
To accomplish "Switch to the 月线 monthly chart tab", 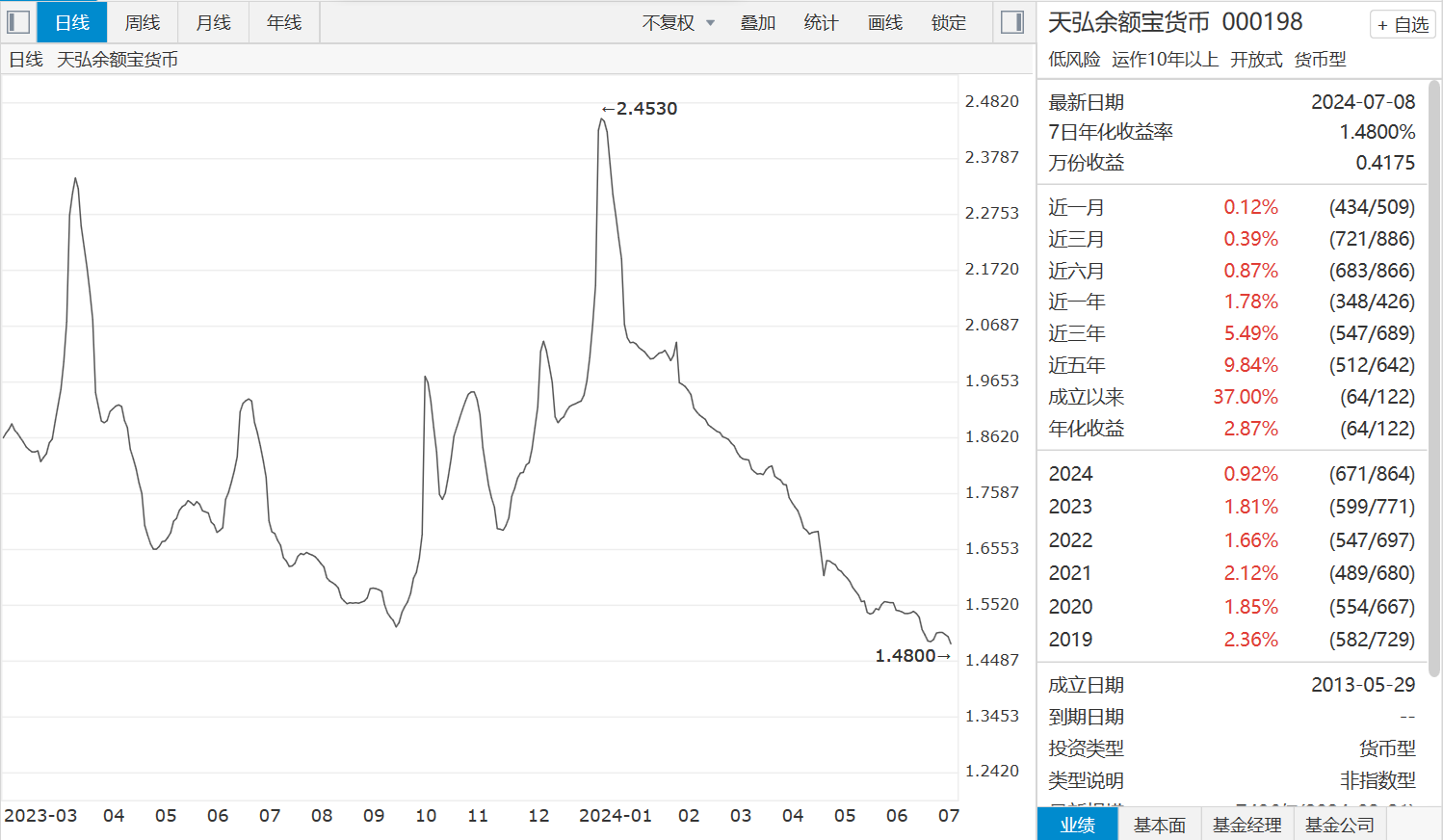I will (214, 22).
